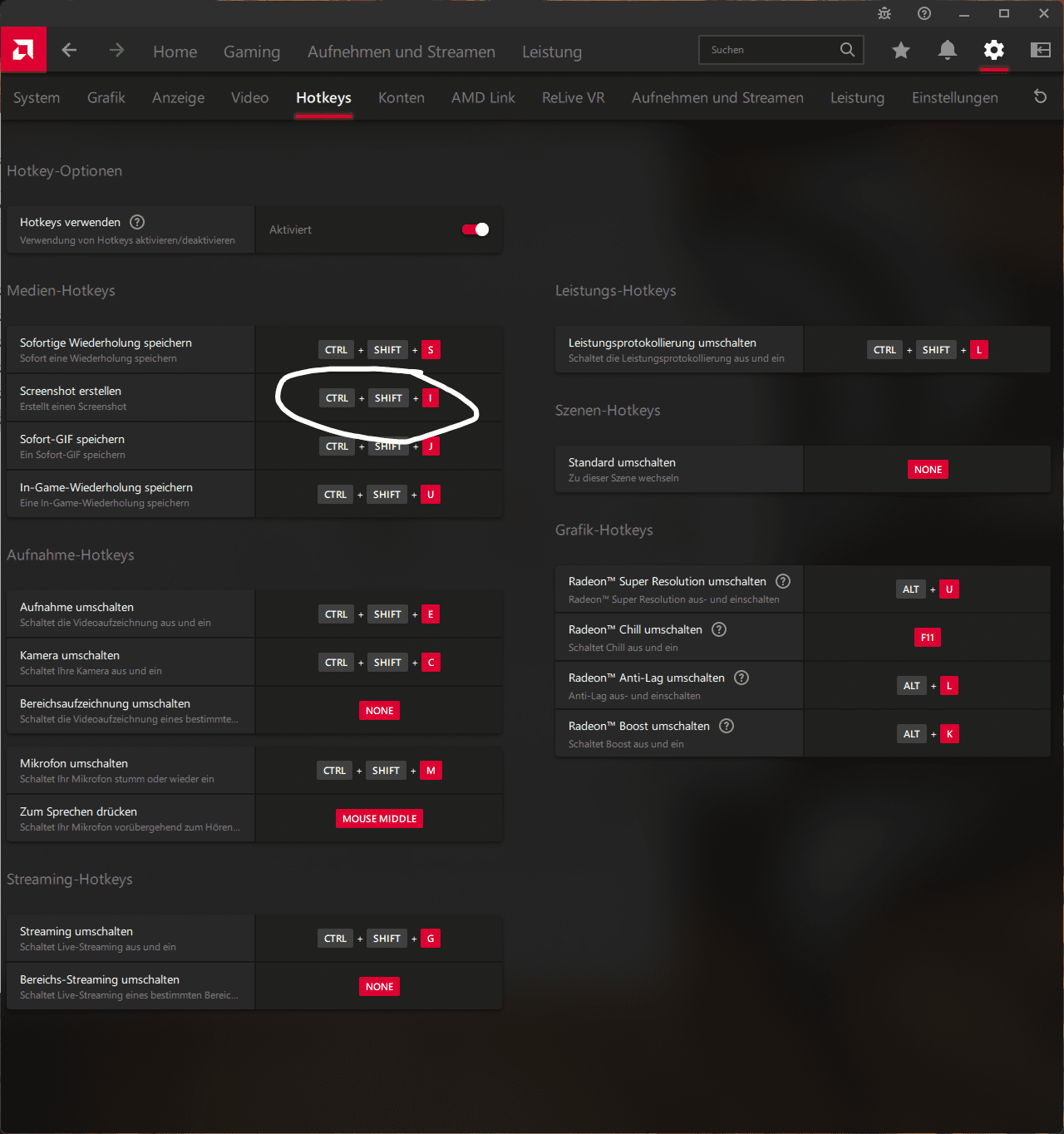1064x1134 pixels.
Task: Set Standard umschalten NONE hotkey
Action: 928,470
